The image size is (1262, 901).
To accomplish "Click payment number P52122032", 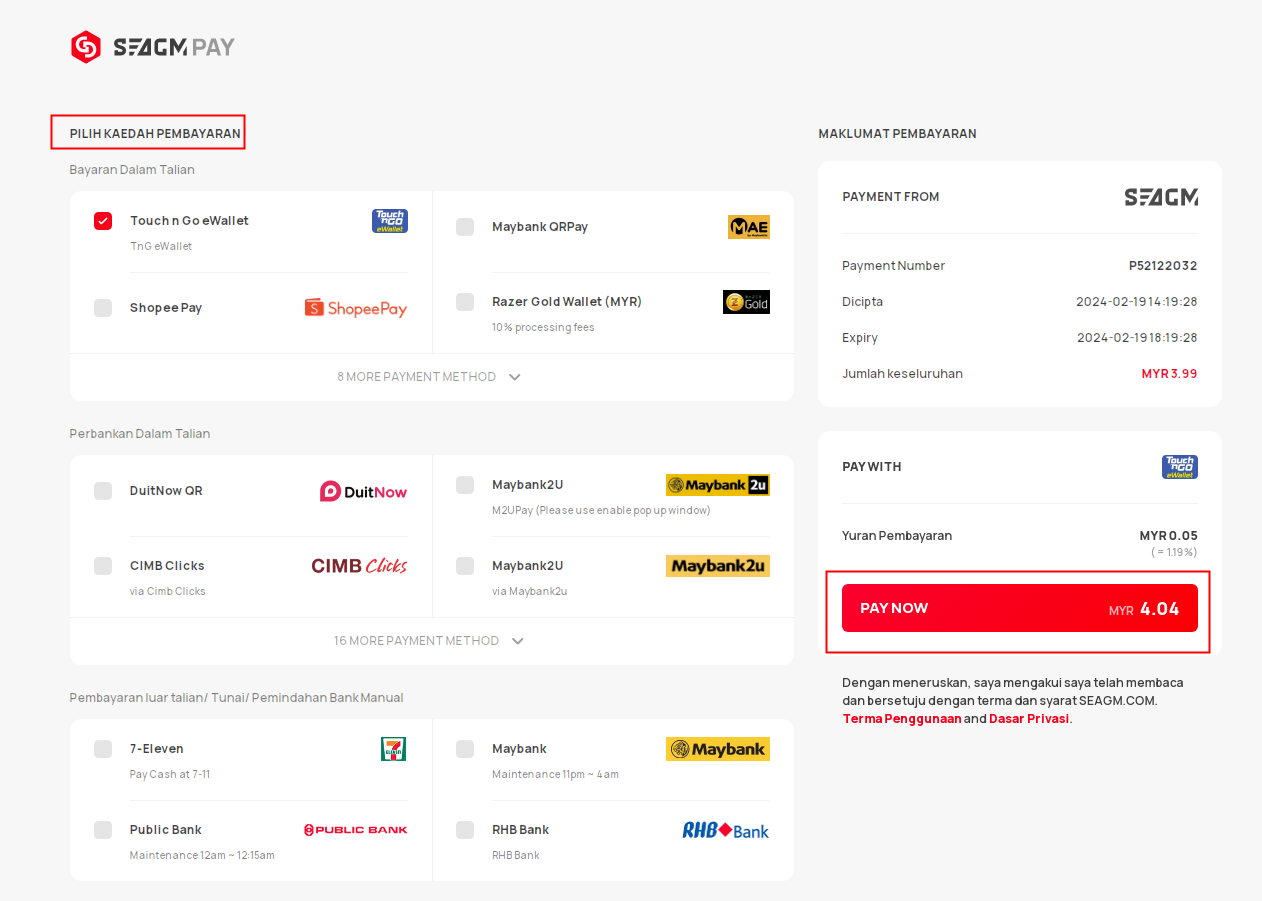I will [1163, 266].
